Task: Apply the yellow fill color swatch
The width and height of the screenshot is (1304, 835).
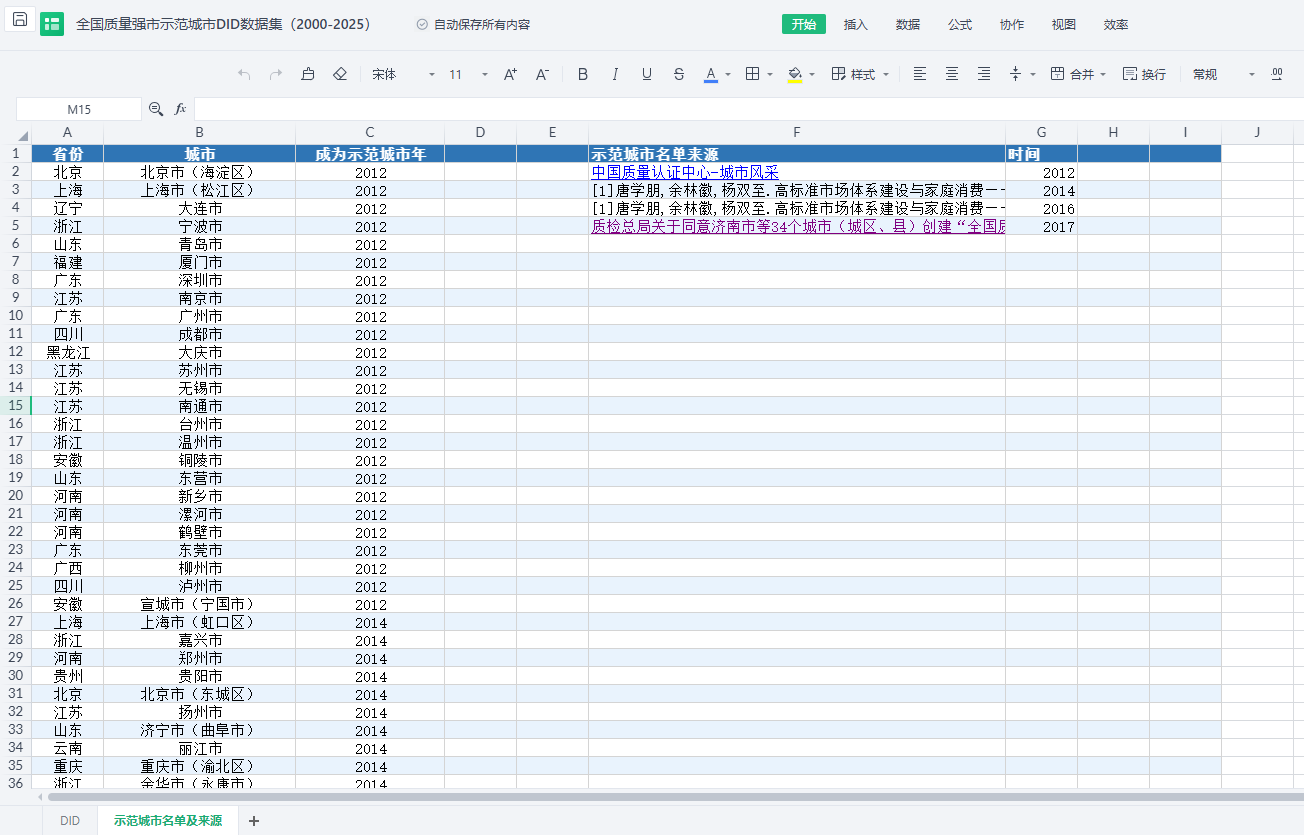Action: 795,74
